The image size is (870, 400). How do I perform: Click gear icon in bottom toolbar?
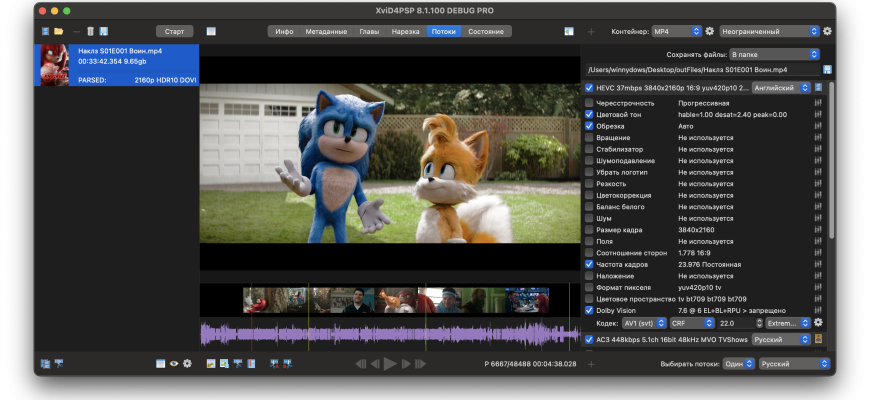pos(187,364)
